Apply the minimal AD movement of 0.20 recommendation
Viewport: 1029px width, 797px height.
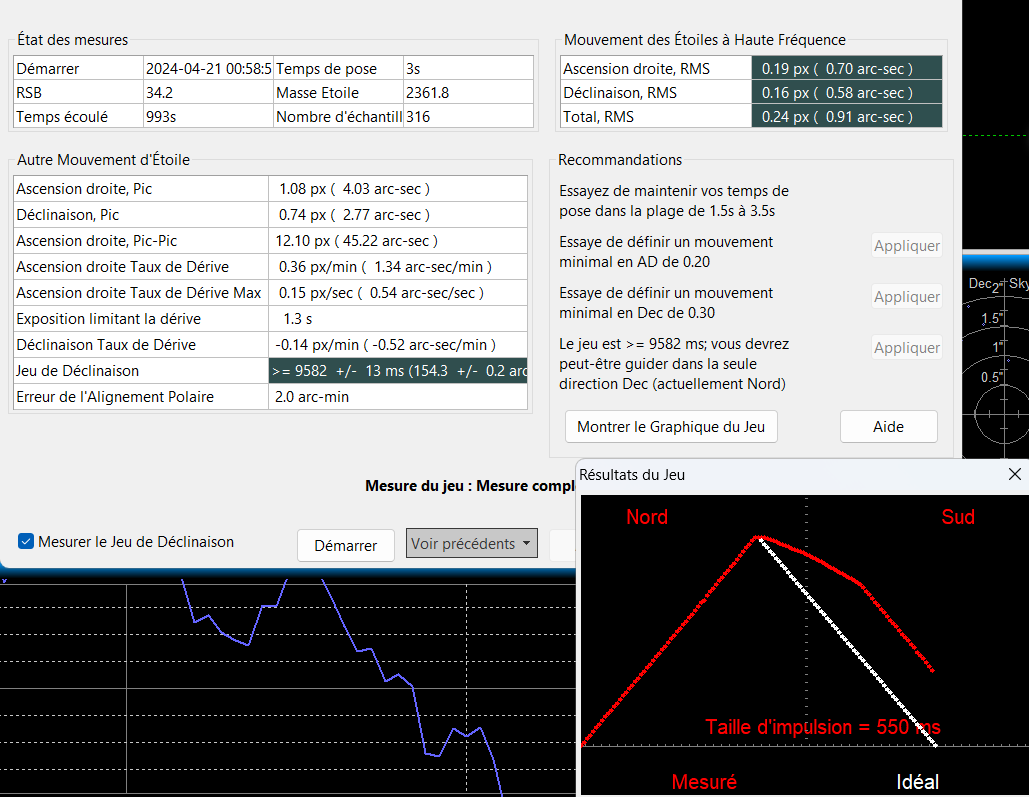pos(906,246)
